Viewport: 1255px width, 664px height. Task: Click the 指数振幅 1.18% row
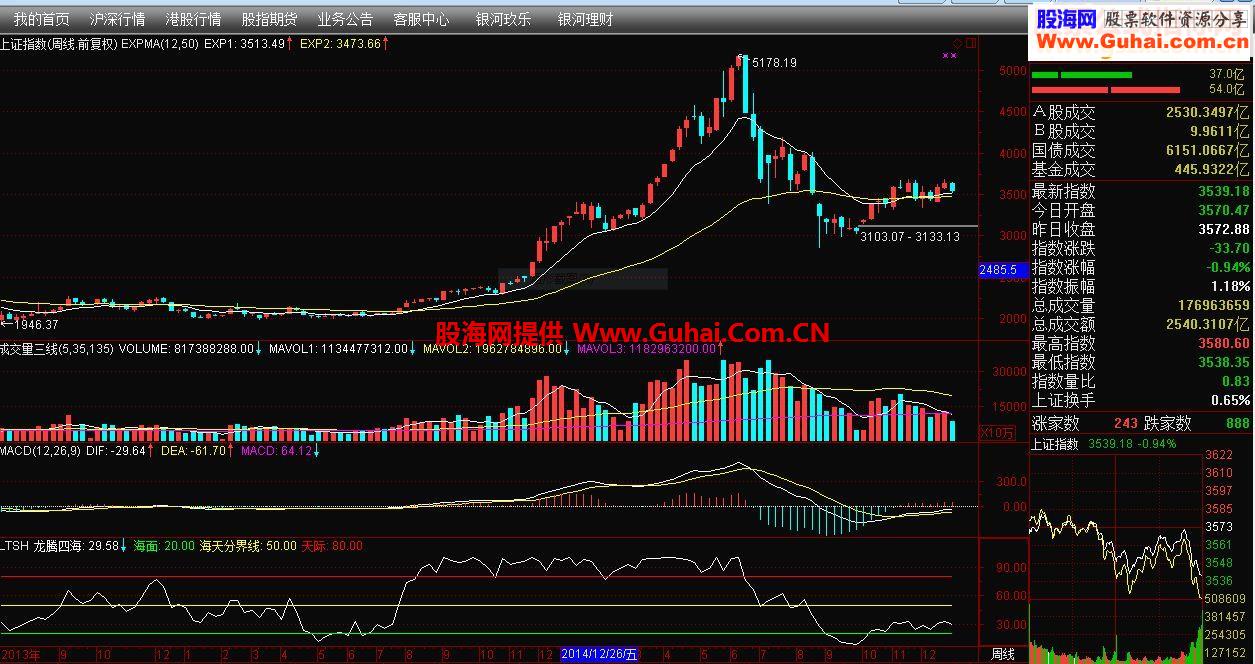pyautogui.click(x=1141, y=286)
